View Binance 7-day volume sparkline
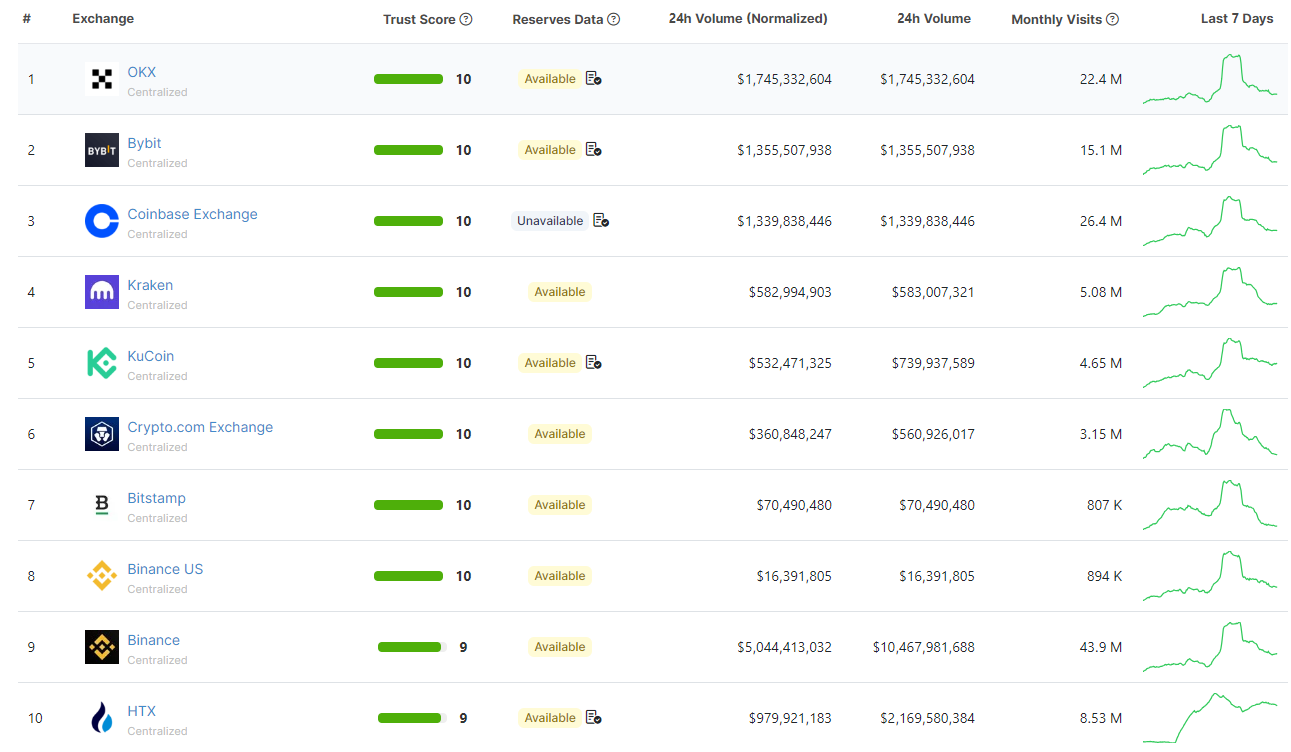This screenshot has width=1291, height=752. click(x=1210, y=647)
